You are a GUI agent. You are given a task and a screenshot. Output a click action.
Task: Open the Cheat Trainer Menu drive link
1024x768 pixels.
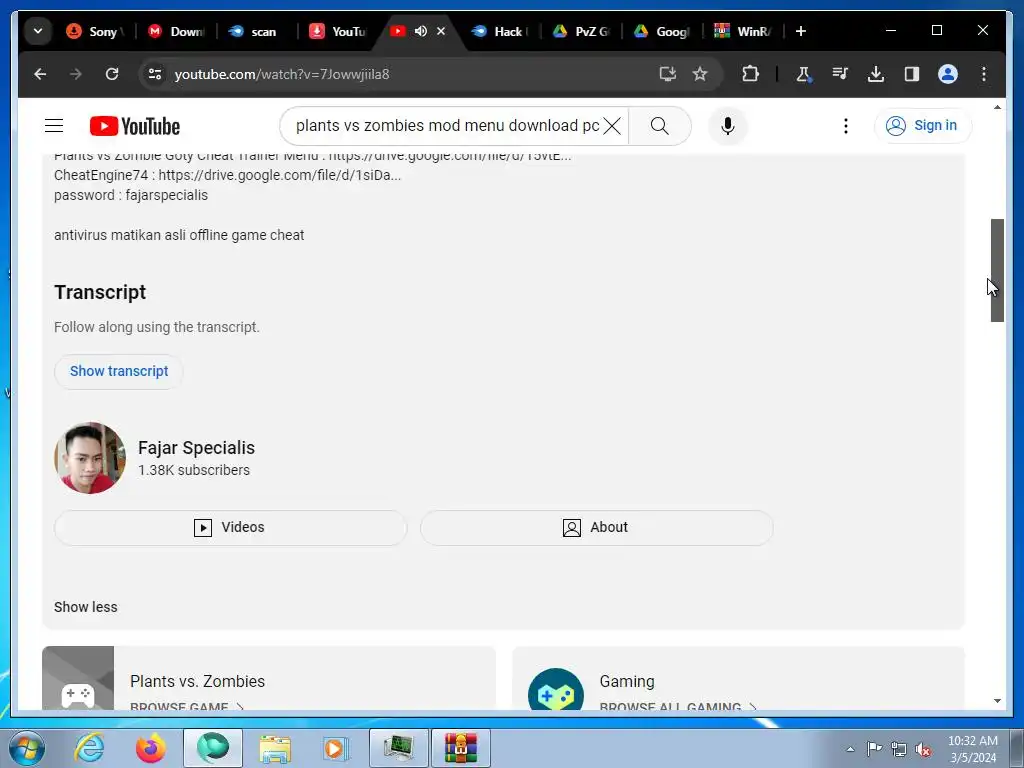[449, 157]
